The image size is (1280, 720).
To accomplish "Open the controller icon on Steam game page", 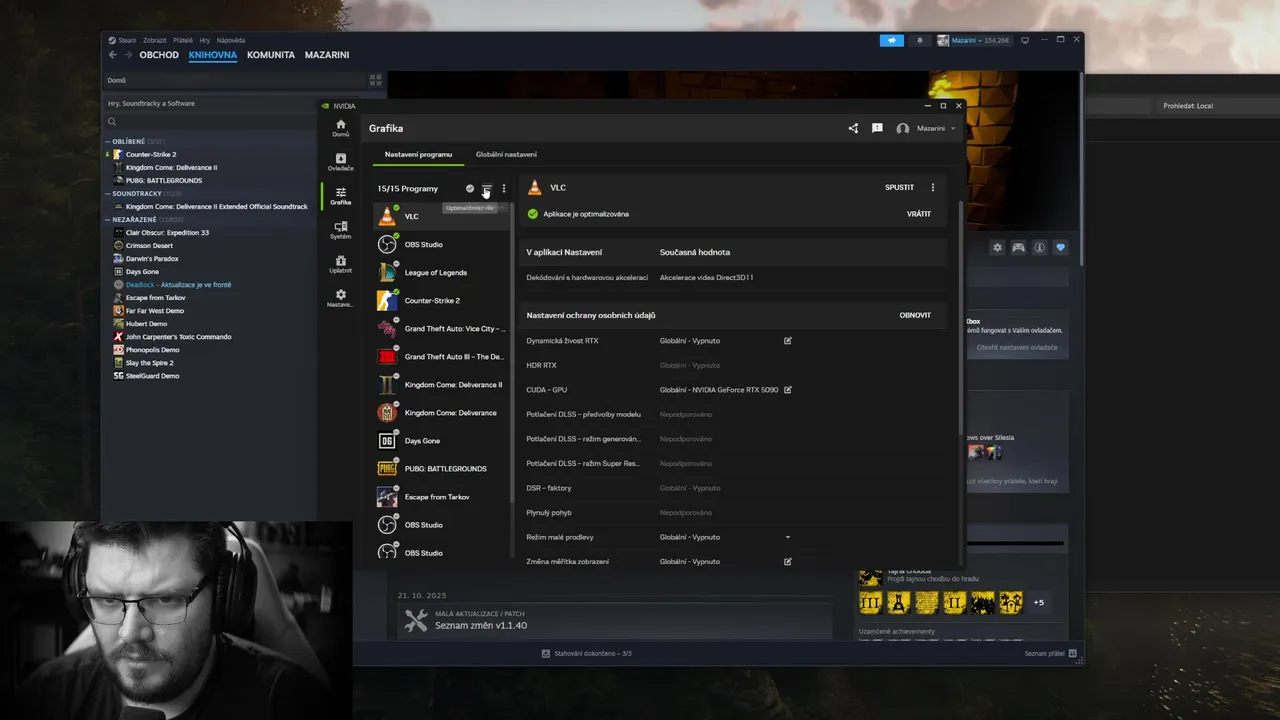I will (x=1018, y=247).
